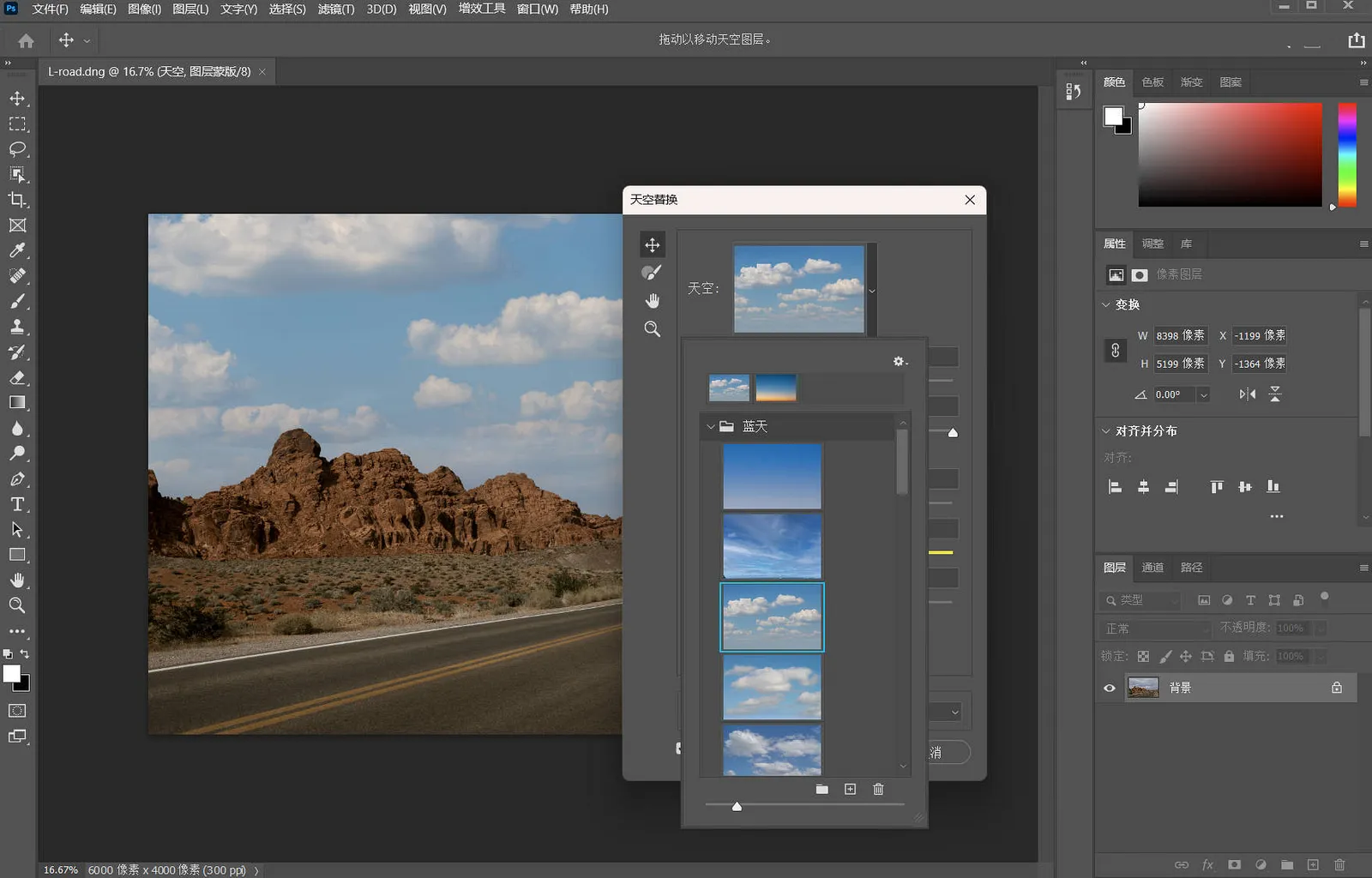This screenshot has height=878, width=1372.
Task: Toggle the Quick Mask mode icon
Action: (x=17, y=711)
